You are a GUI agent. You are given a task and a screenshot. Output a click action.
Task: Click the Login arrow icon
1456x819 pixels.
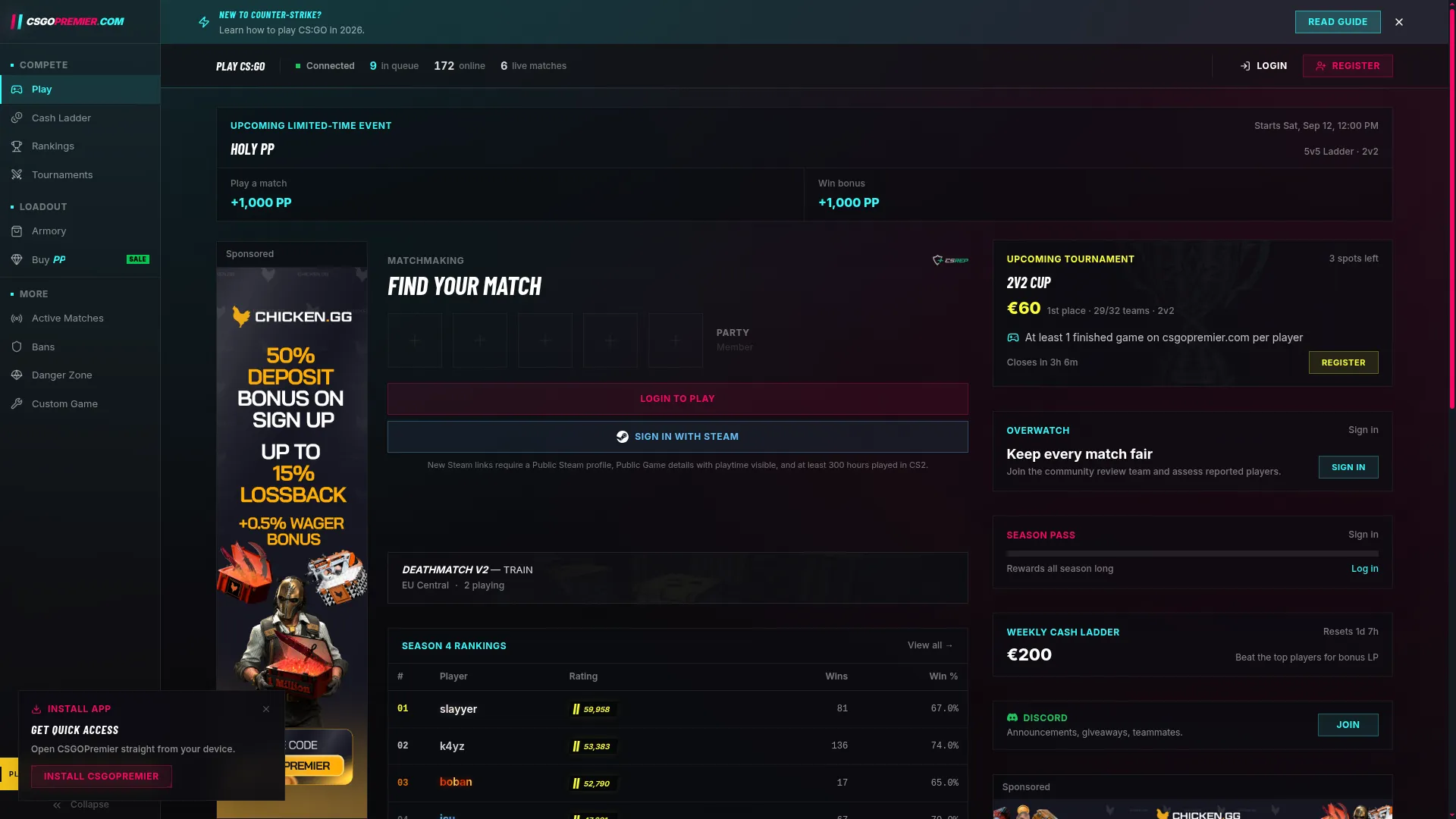click(x=1245, y=66)
